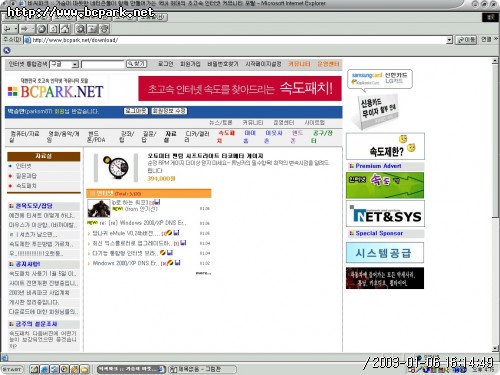Click the page scrollbar up arrow

click(x=495, y=61)
